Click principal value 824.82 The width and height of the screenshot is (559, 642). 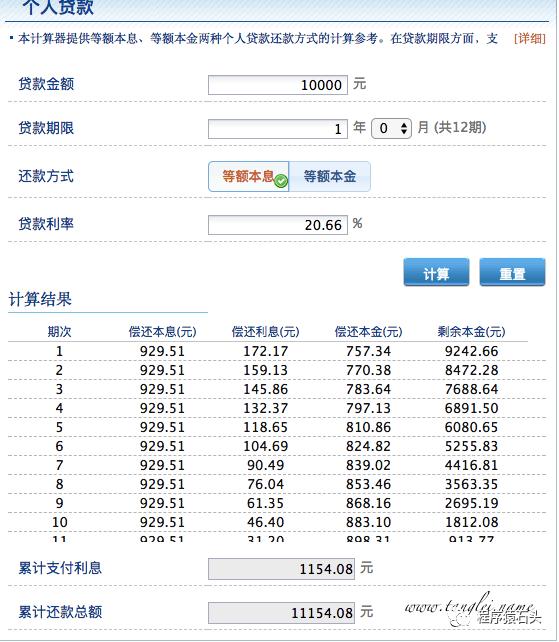369,446
